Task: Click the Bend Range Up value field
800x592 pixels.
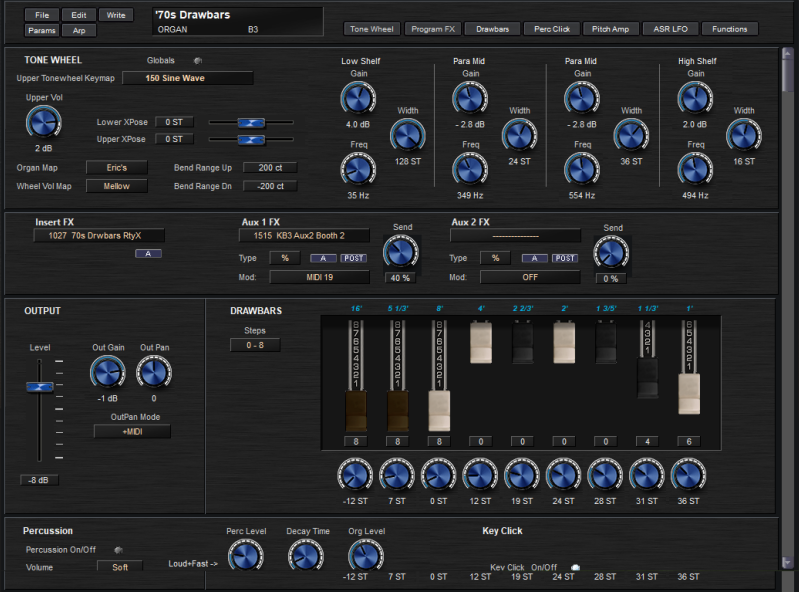Action: (x=270, y=167)
